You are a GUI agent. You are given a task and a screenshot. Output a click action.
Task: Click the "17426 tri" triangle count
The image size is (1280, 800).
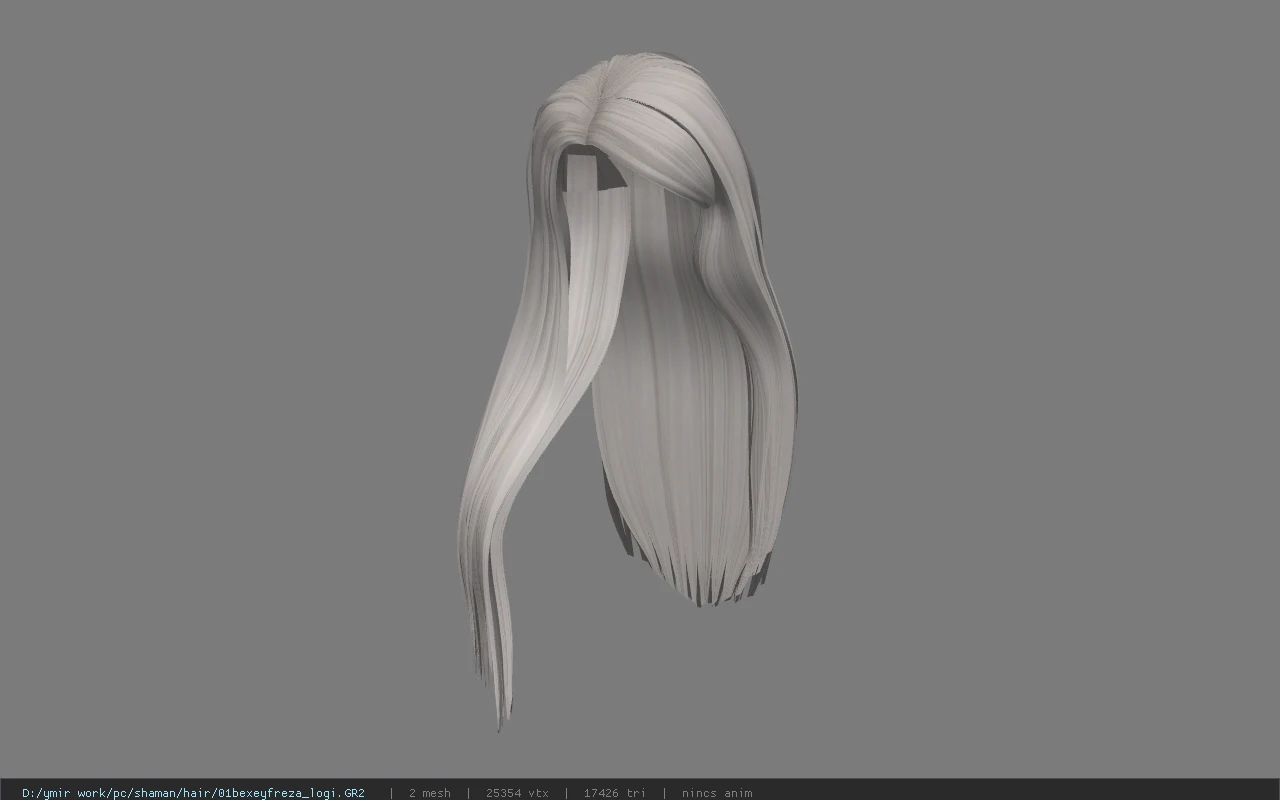615,793
